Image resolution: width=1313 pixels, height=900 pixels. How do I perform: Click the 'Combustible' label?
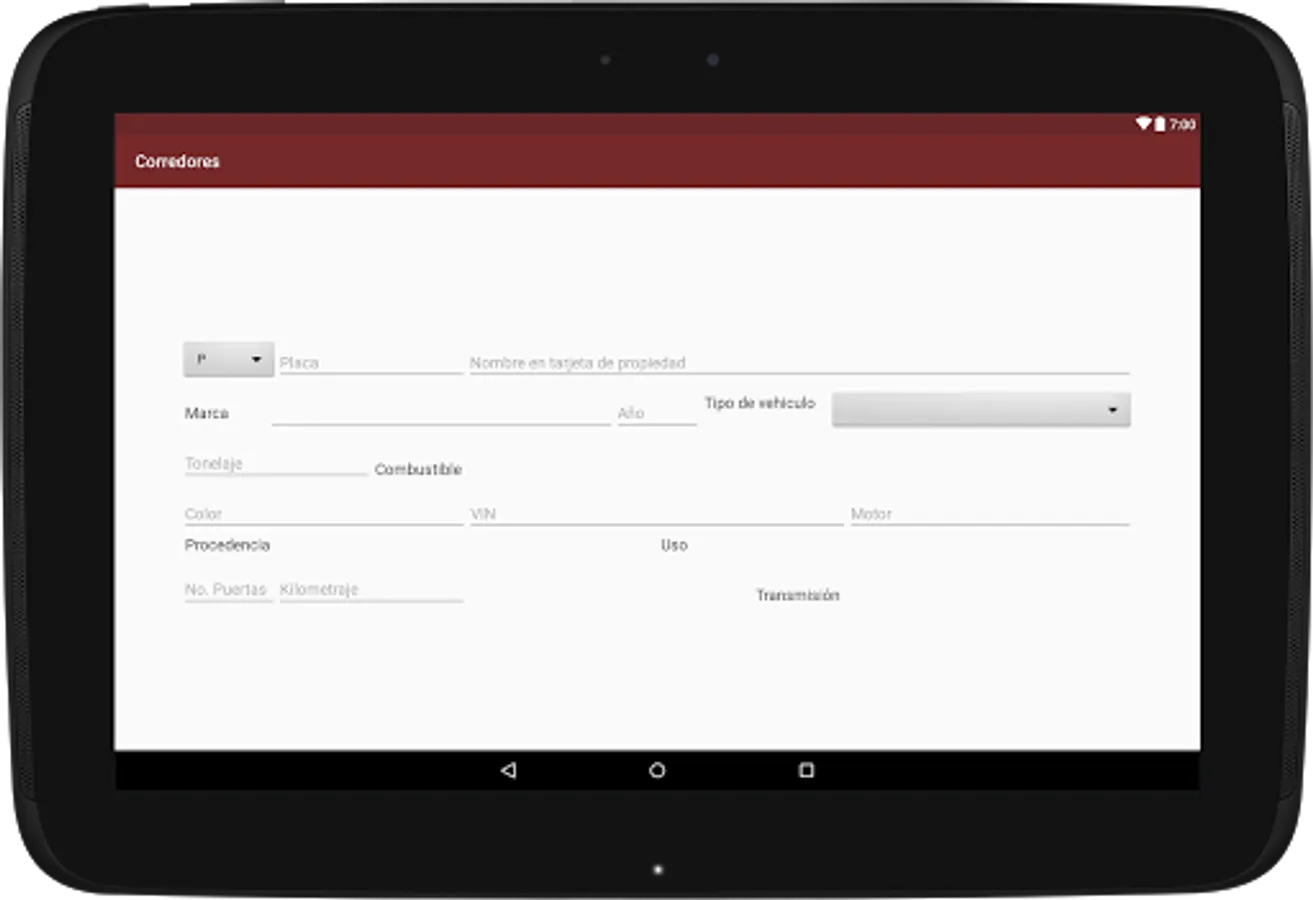point(418,469)
